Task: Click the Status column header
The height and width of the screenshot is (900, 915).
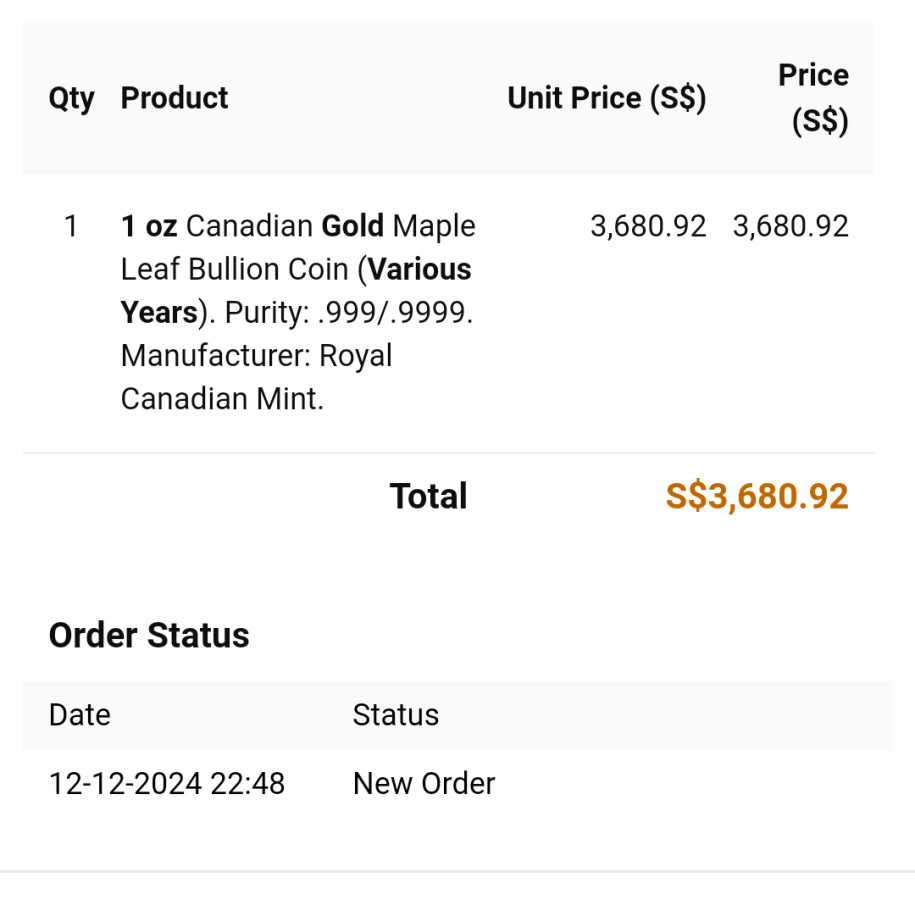Action: (395, 715)
